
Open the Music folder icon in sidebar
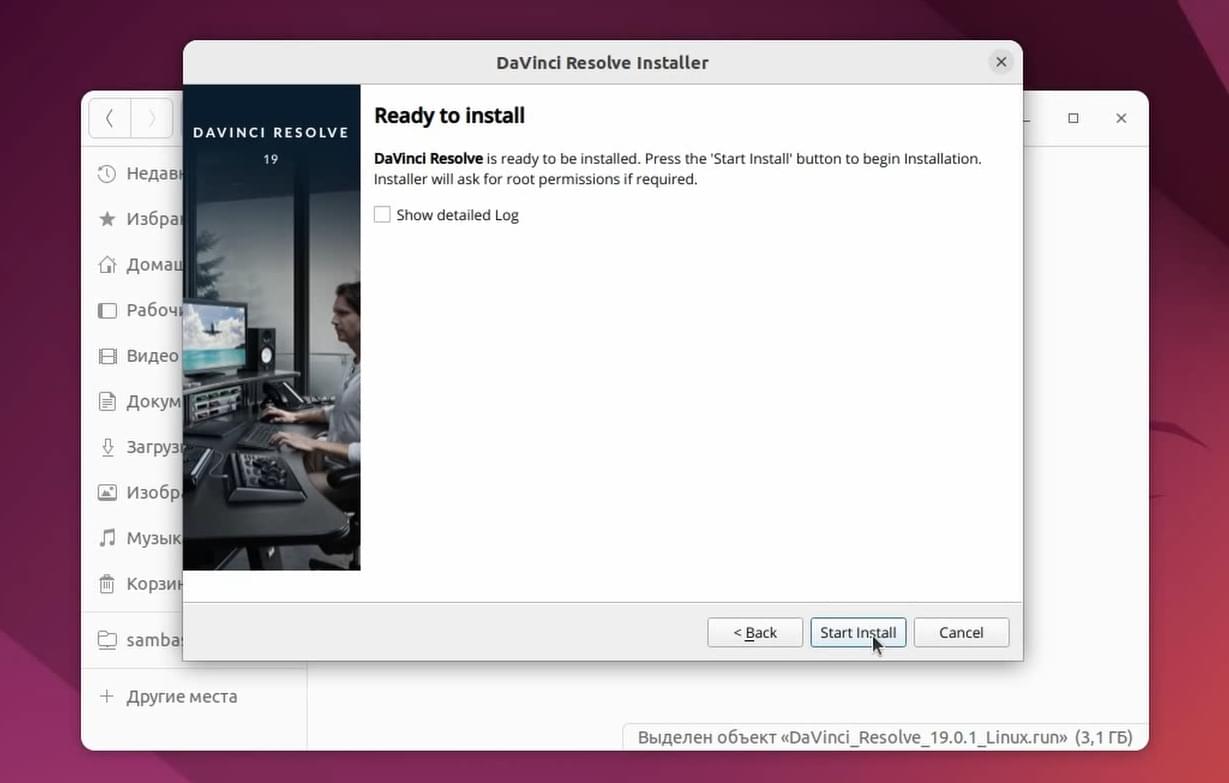(107, 538)
